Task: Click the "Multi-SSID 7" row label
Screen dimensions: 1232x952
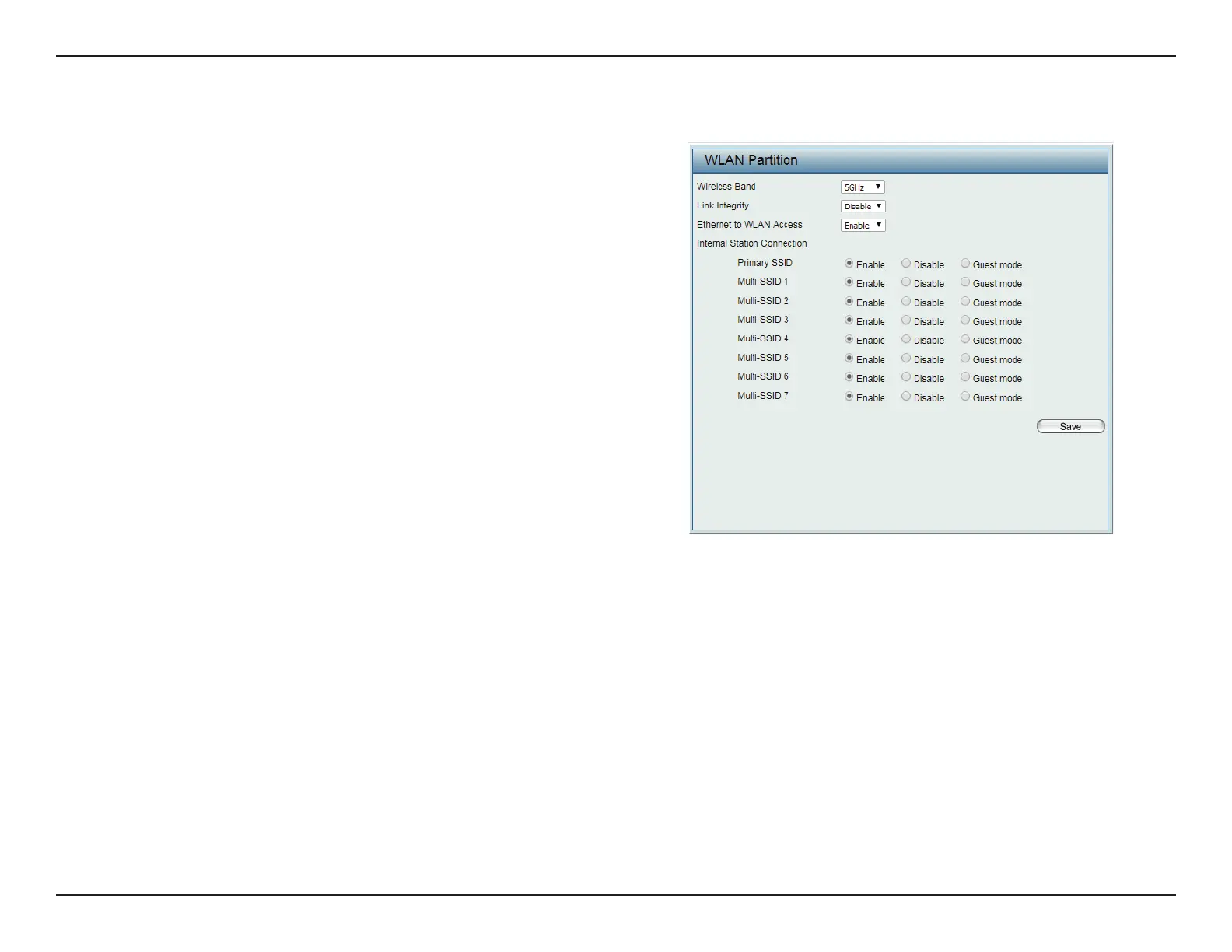Action: 763,396
